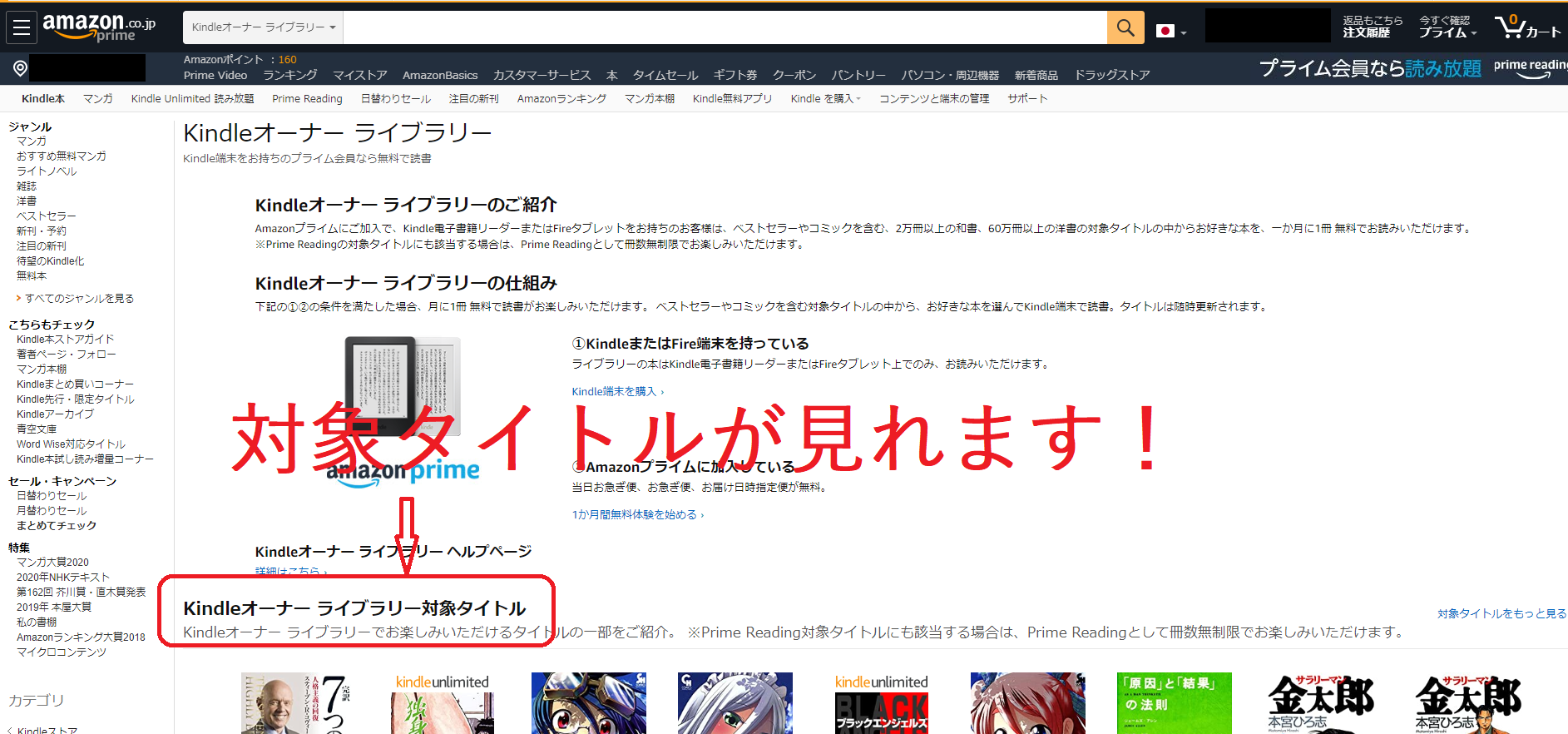The width and height of the screenshot is (1568, 734).
Task: Click 対象タイトルをもっと見る link
Action: (x=1501, y=614)
